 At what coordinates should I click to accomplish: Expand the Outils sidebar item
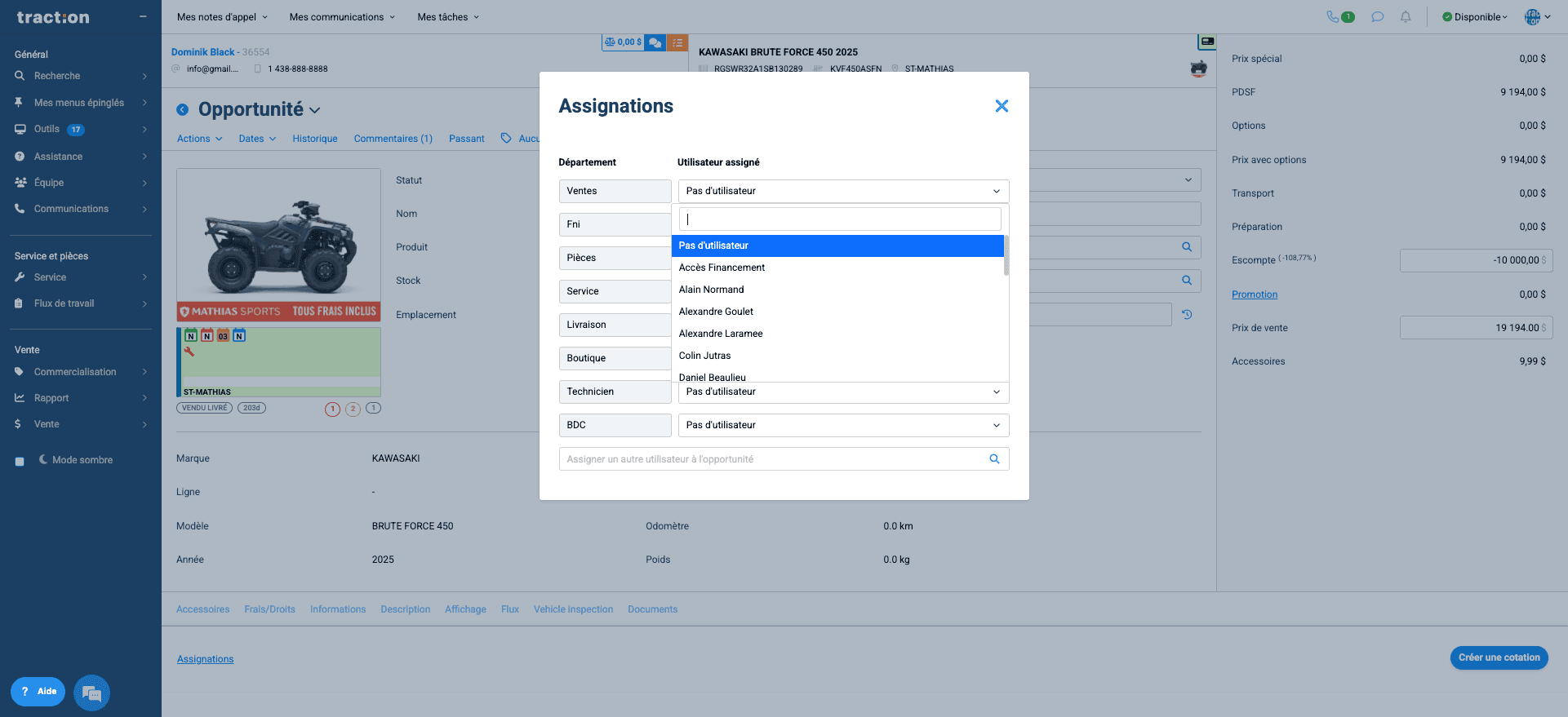pyautogui.click(x=81, y=129)
